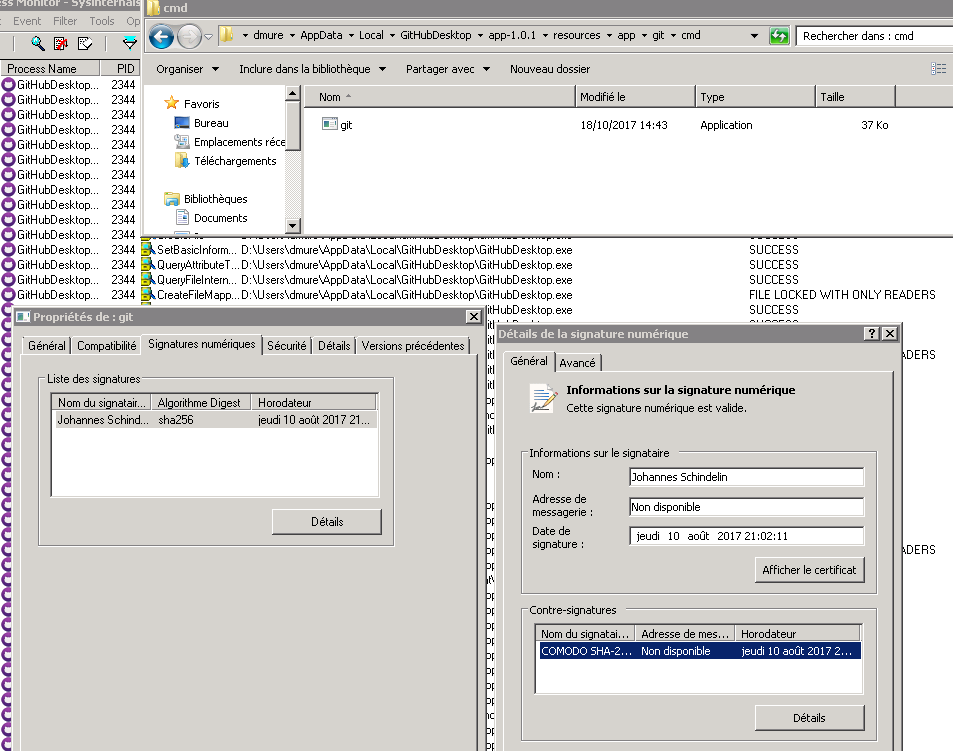Image resolution: width=953 pixels, height=751 pixels.
Task: Change the view mode icon at top right
Action: point(938,68)
